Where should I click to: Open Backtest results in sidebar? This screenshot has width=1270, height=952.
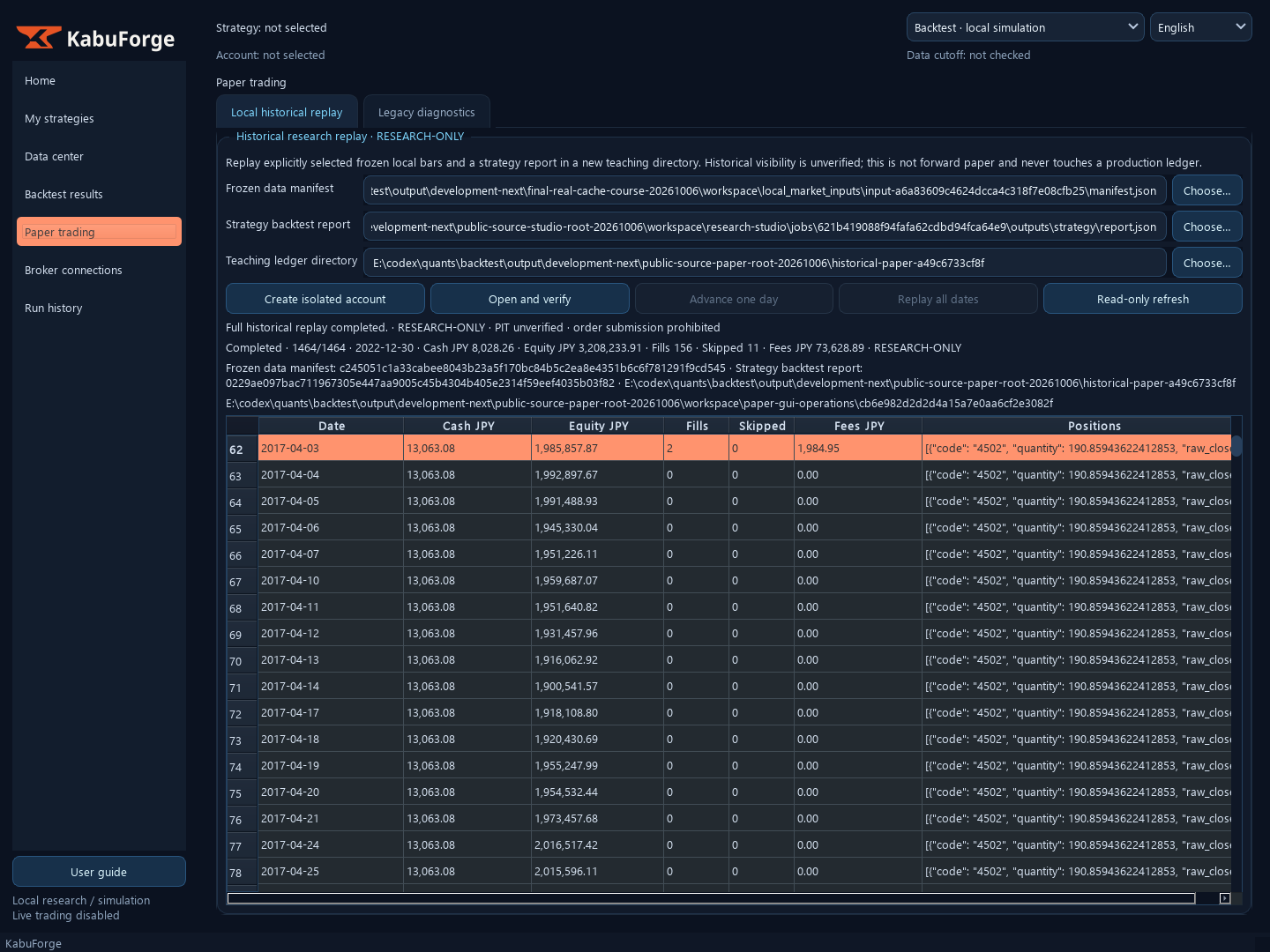[x=99, y=194]
